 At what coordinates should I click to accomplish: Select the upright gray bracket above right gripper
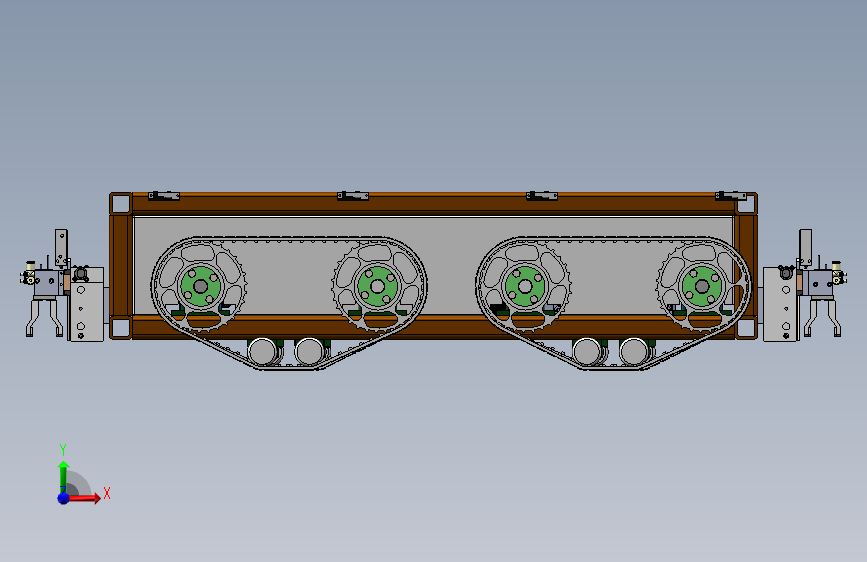point(806,247)
